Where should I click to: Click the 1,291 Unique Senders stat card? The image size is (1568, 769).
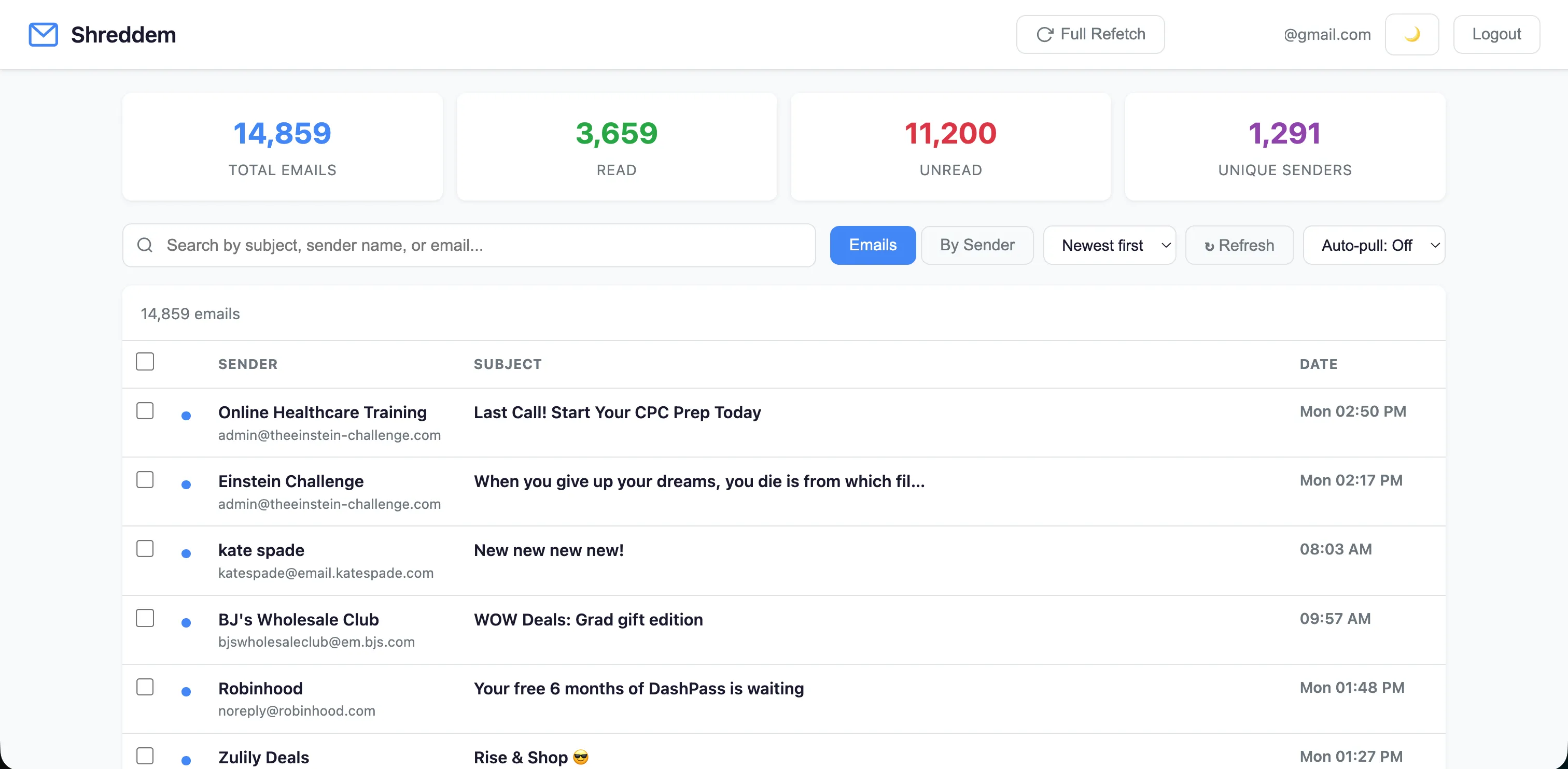(1284, 147)
